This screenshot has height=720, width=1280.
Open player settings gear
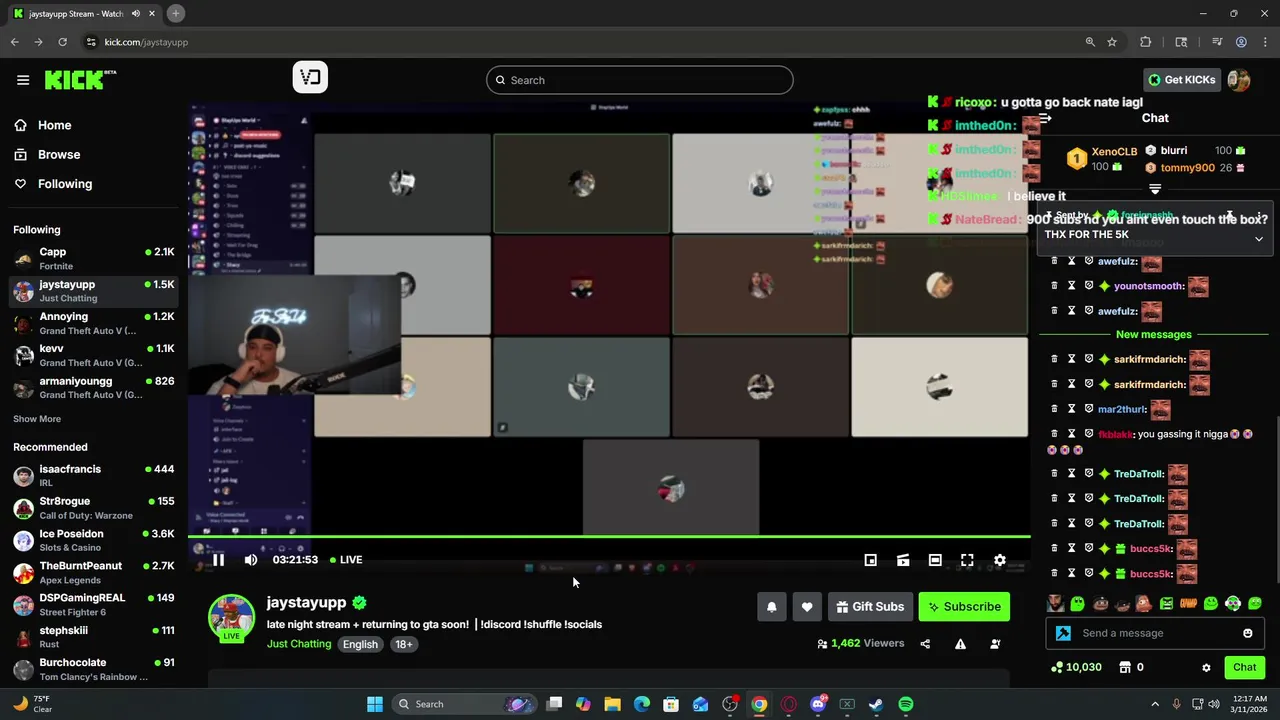[x=1000, y=560]
